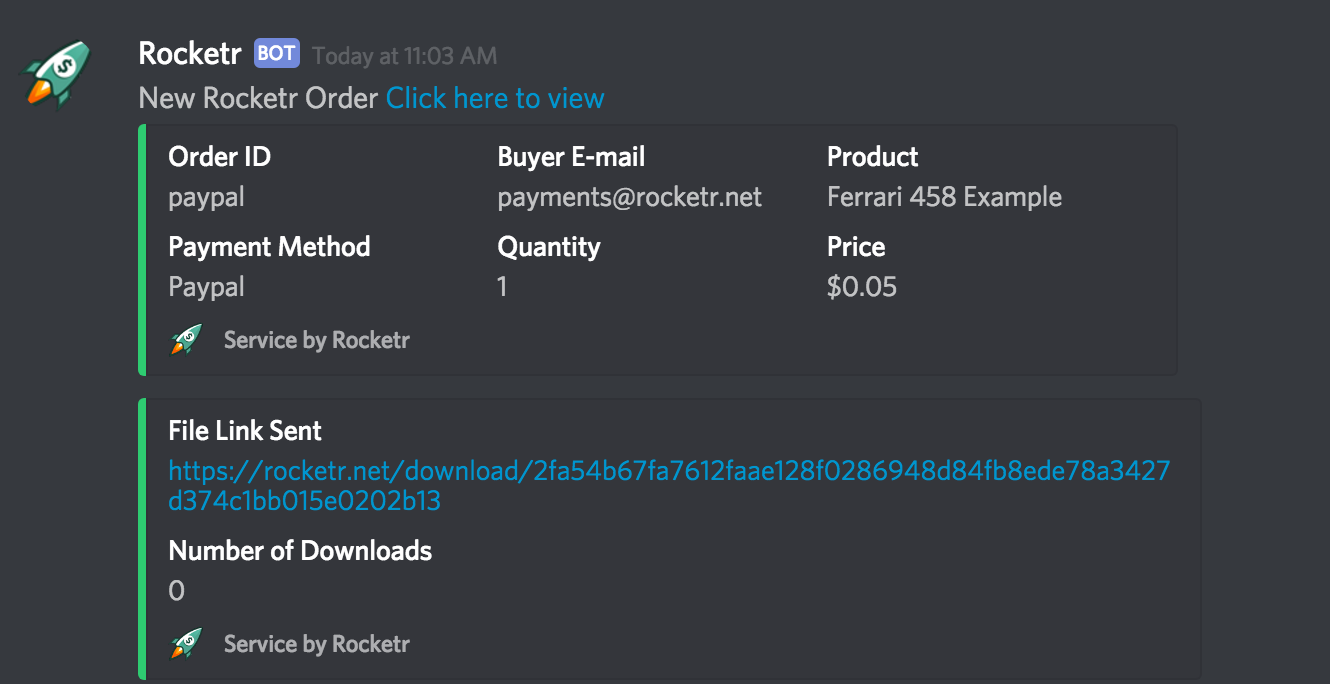This screenshot has height=684, width=1330.
Task: Click the "paypal" Order ID value
Action: (206, 197)
